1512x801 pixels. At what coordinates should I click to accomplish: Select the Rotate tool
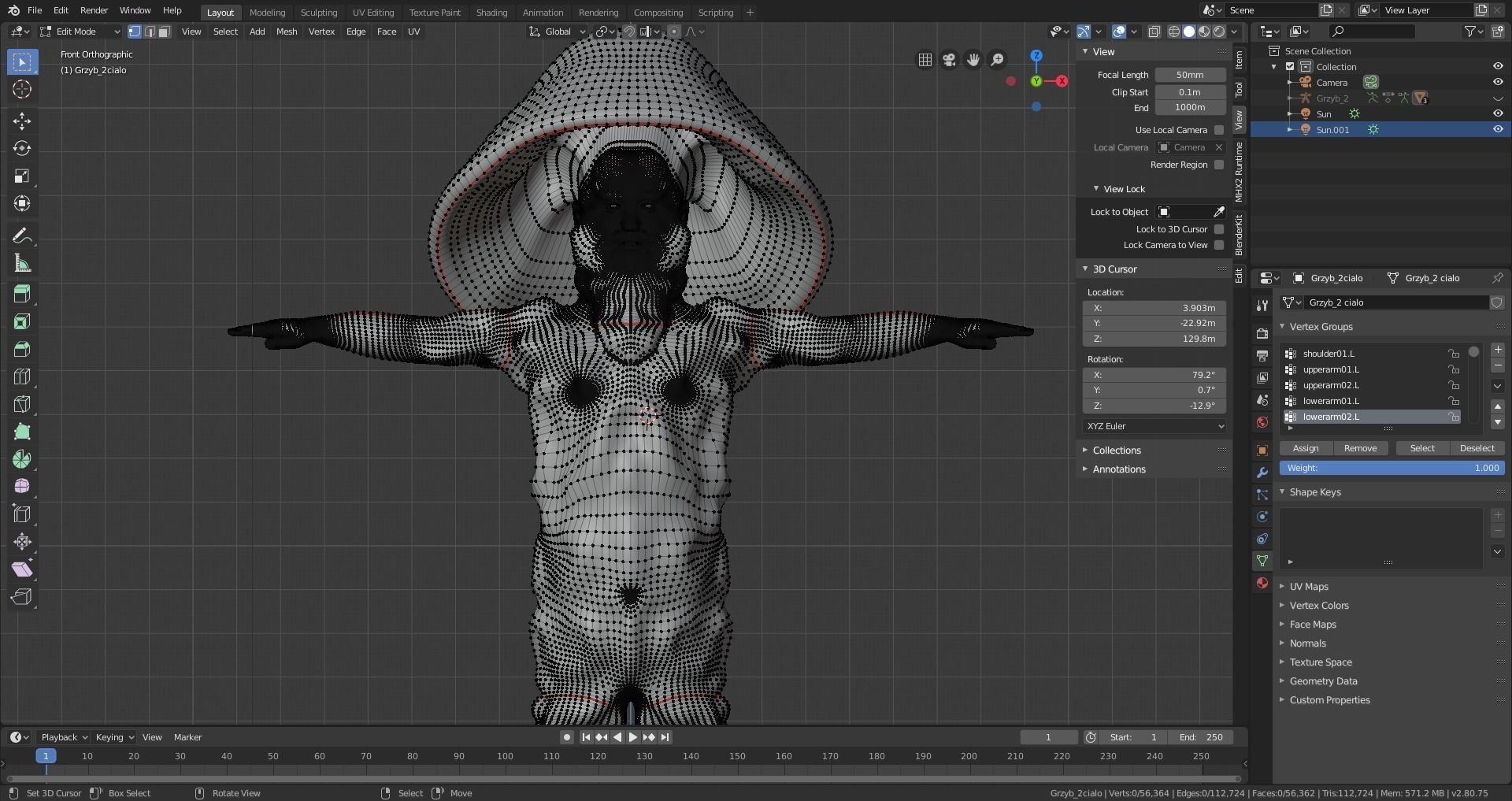(22, 148)
